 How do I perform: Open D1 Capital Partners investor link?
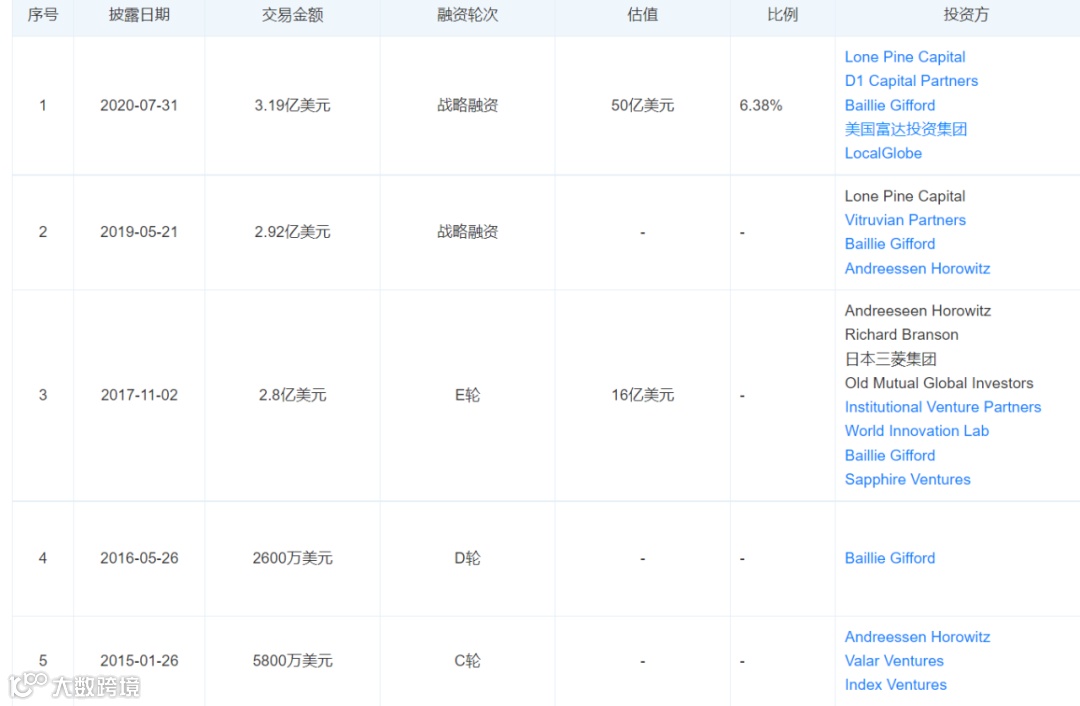pyautogui.click(x=911, y=81)
